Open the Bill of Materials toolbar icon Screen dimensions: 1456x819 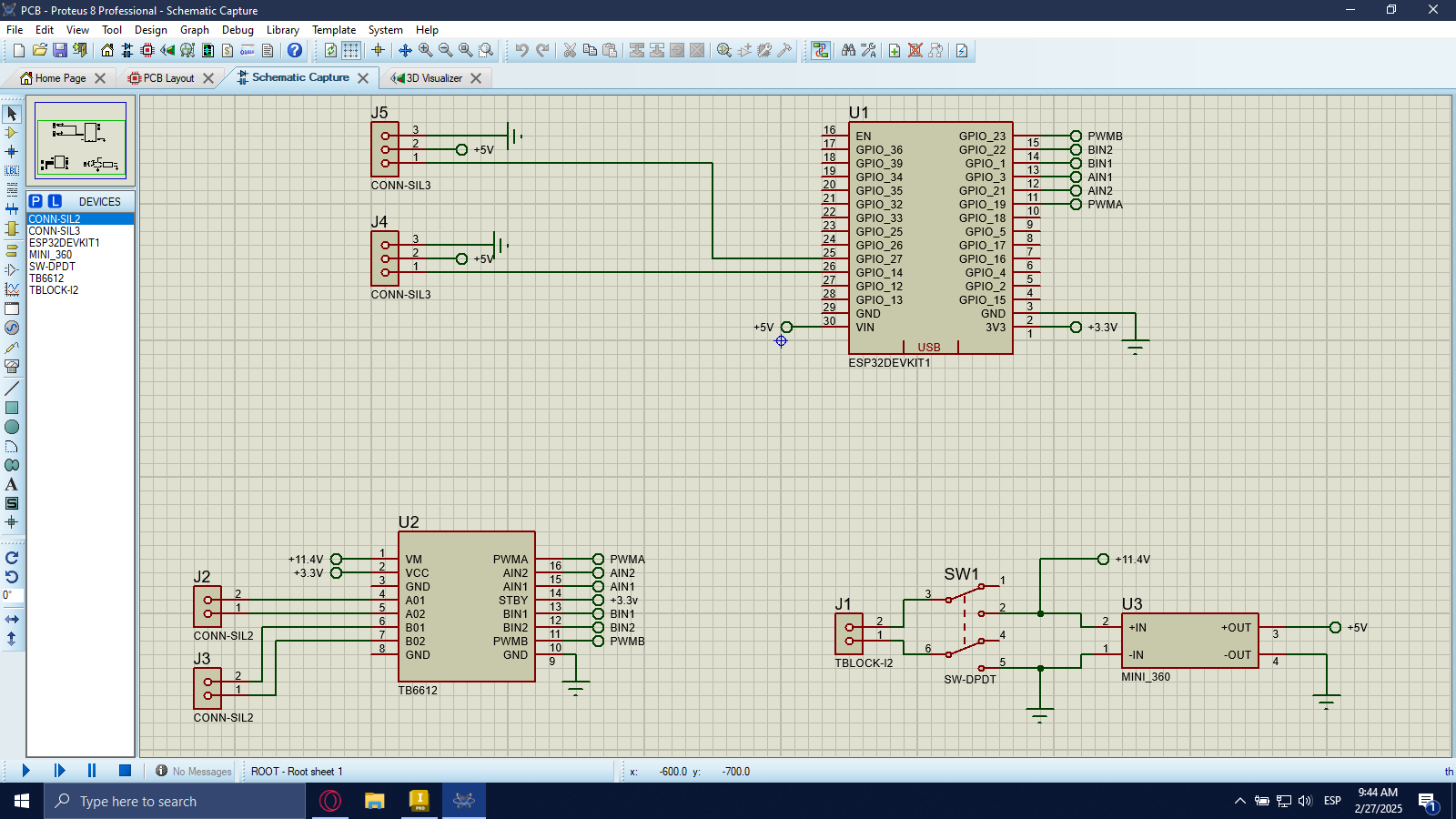[227, 50]
